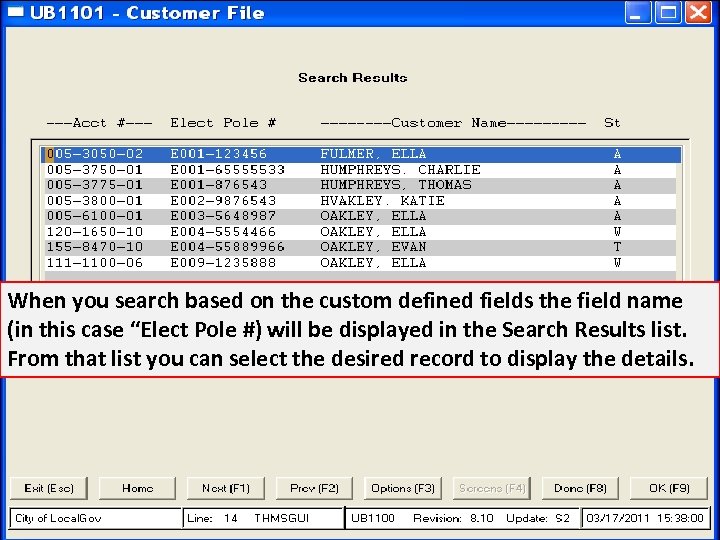Screen dimensions: 720x540
Task: Click City of LocalGov status field
Action: pyautogui.click(x=96, y=518)
